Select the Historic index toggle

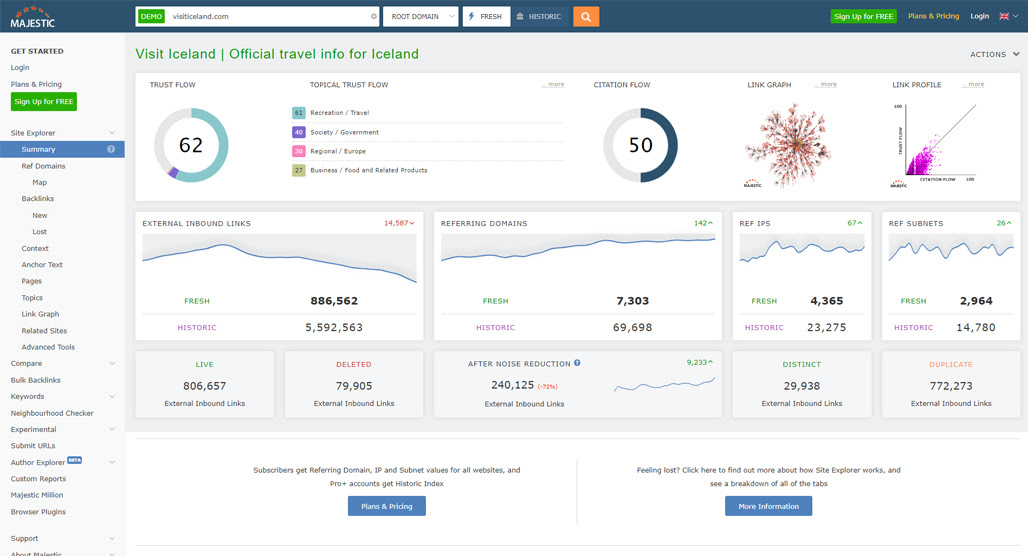pyautogui.click(x=539, y=16)
